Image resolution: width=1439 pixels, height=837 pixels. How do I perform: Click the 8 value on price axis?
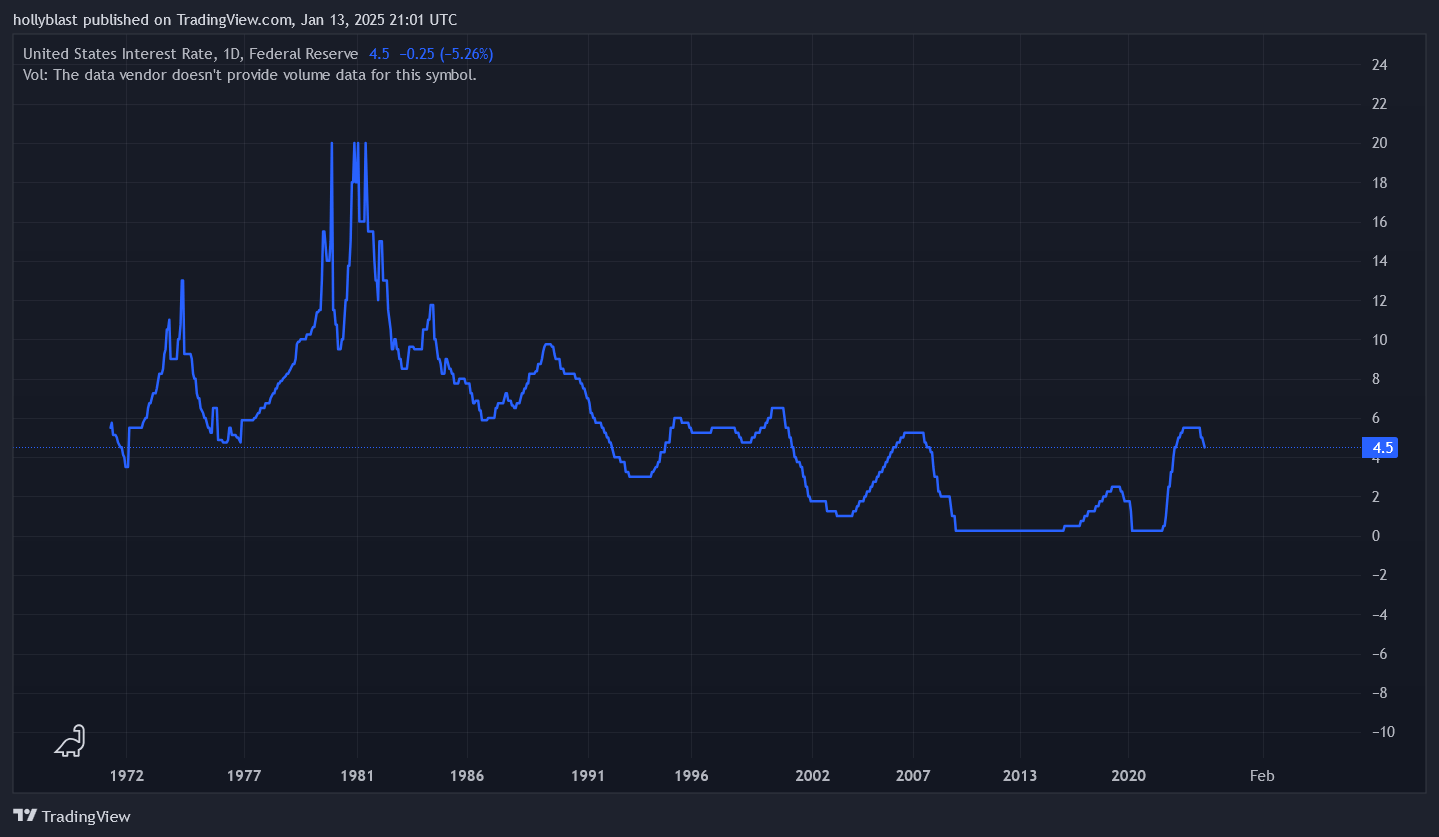pyautogui.click(x=1376, y=379)
